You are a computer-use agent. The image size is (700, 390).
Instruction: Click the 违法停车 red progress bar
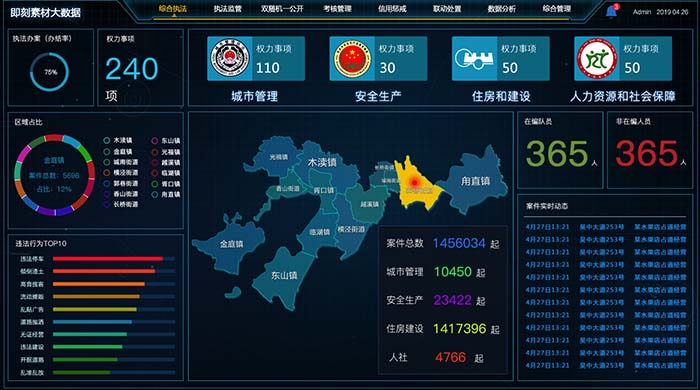pyautogui.click(x=108, y=259)
